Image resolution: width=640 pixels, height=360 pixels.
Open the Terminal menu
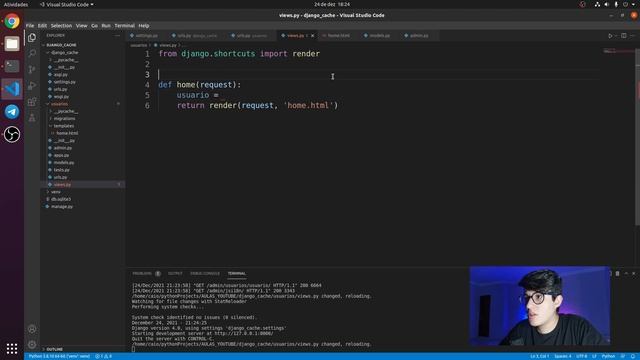[124, 26]
